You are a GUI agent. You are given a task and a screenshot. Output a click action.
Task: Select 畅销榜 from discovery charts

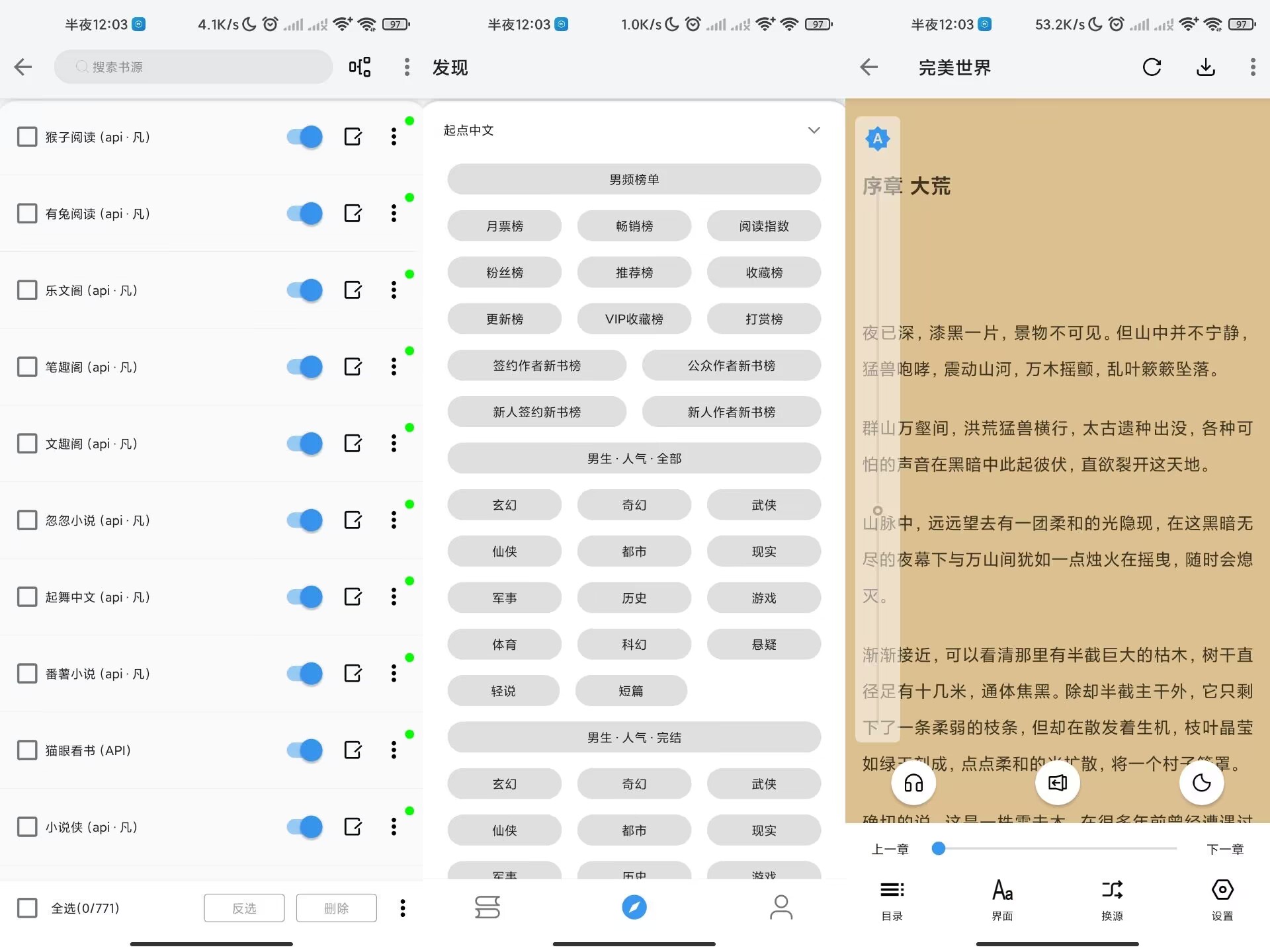(633, 226)
